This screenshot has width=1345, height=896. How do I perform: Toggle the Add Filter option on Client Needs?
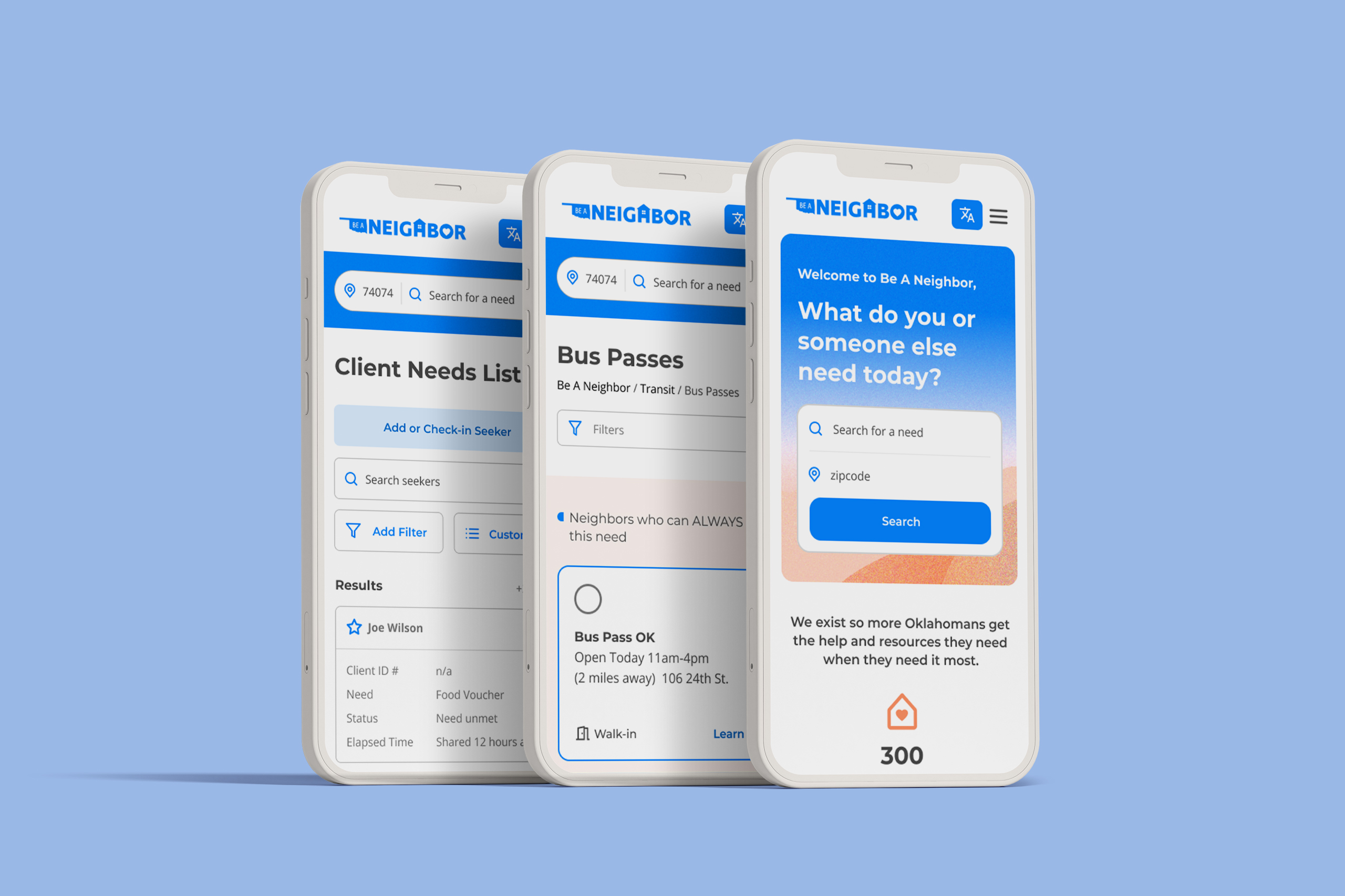pyautogui.click(x=389, y=531)
